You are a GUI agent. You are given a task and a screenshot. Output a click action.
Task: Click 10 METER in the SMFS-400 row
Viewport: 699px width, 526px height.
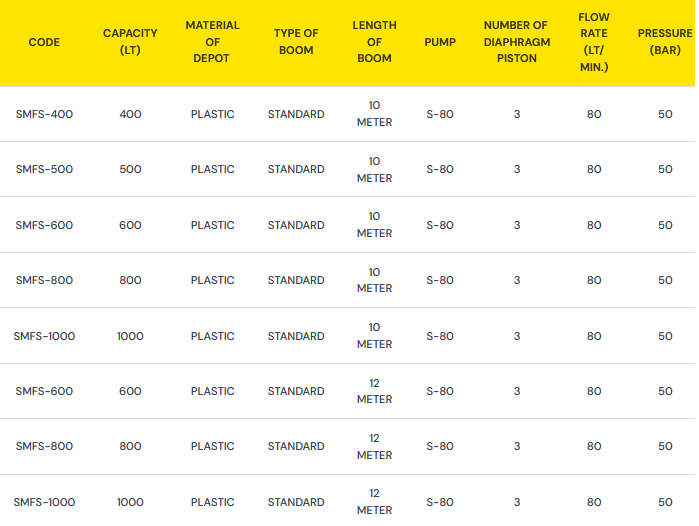(374, 114)
